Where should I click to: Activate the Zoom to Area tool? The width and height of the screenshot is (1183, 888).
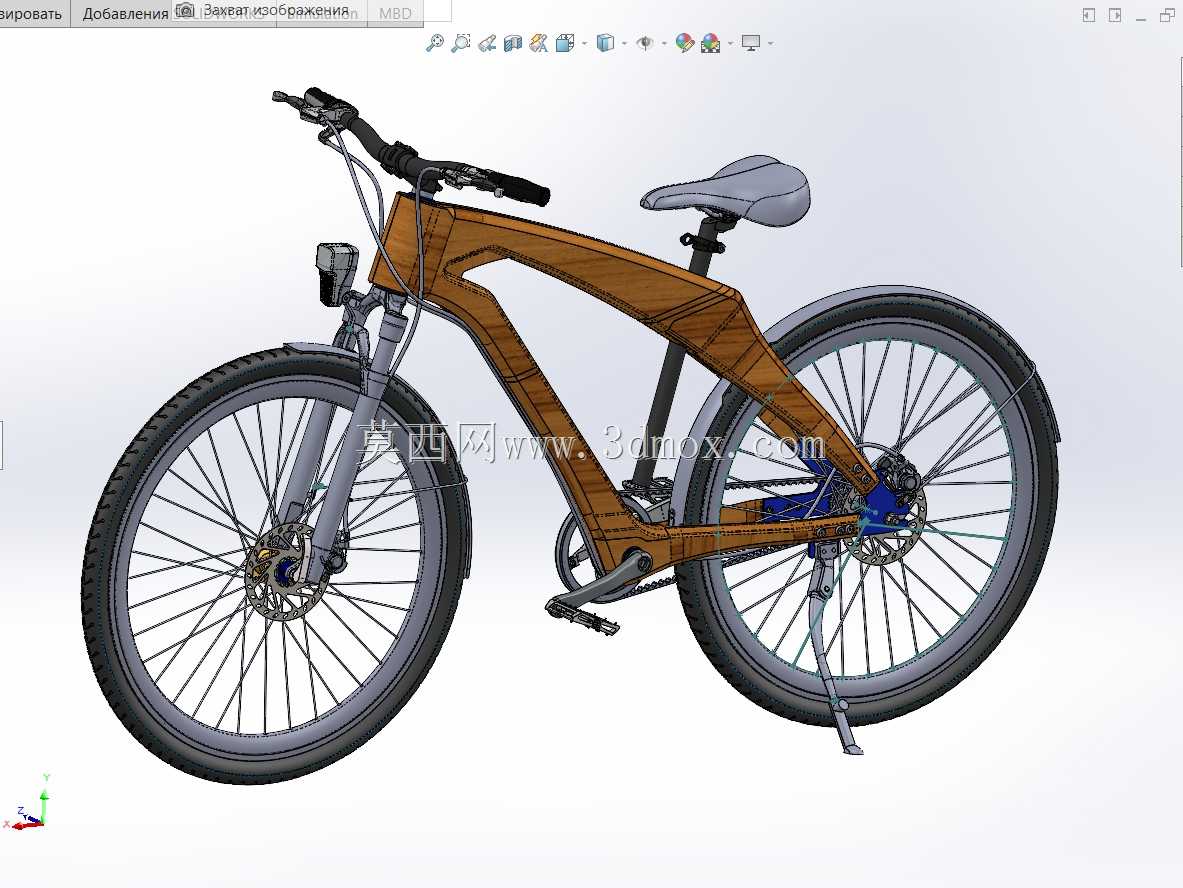[460, 43]
